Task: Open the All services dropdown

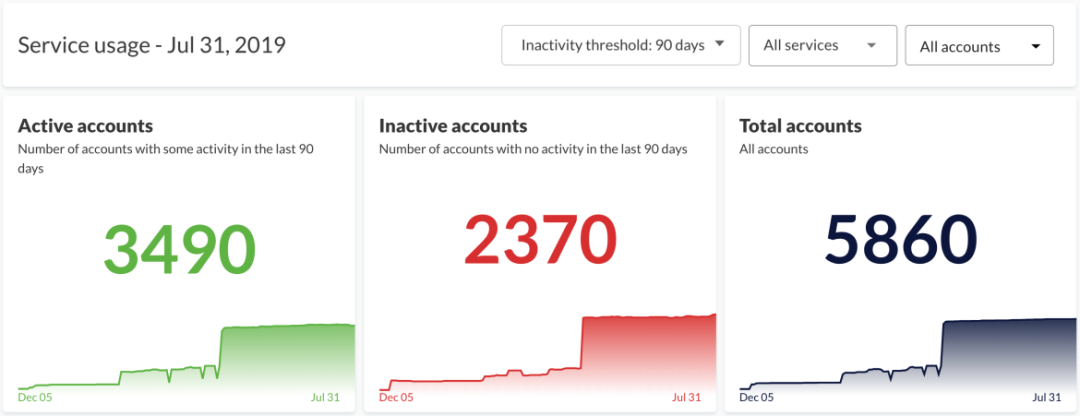Action: 822,45
